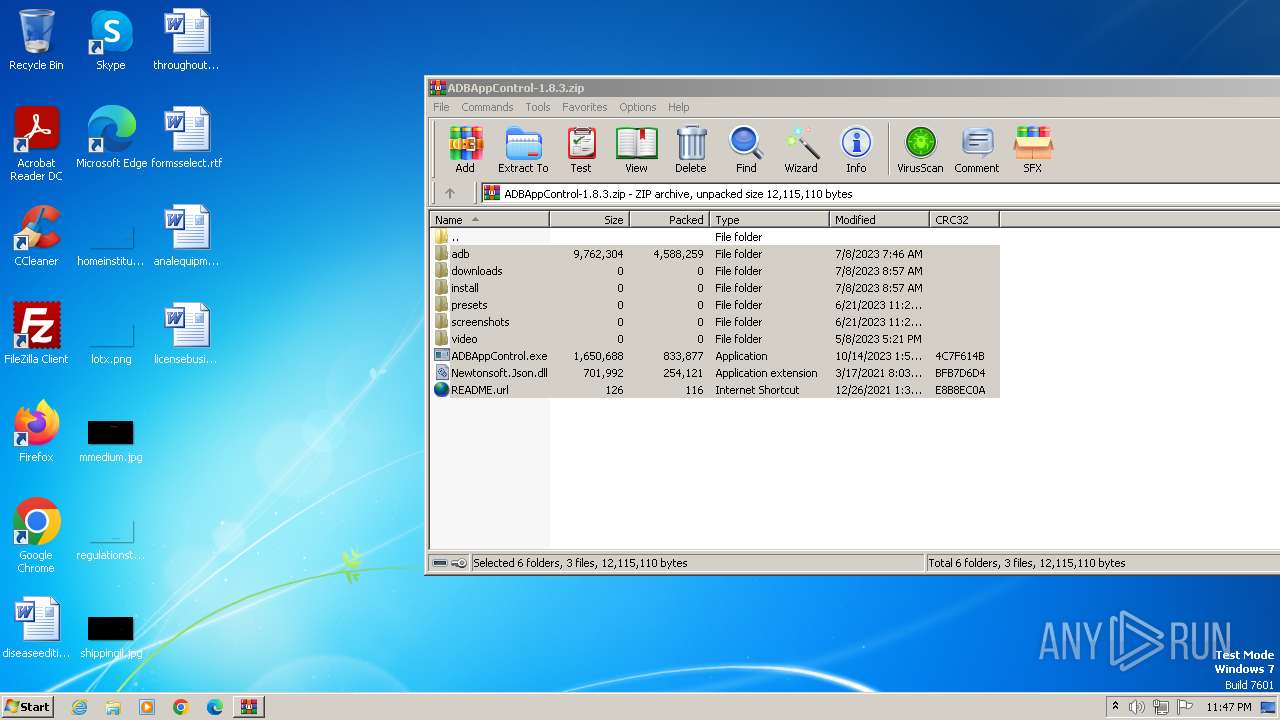This screenshot has height=720, width=1280.
Task: Open the Options menu
Action: click(x=638, y=107)
